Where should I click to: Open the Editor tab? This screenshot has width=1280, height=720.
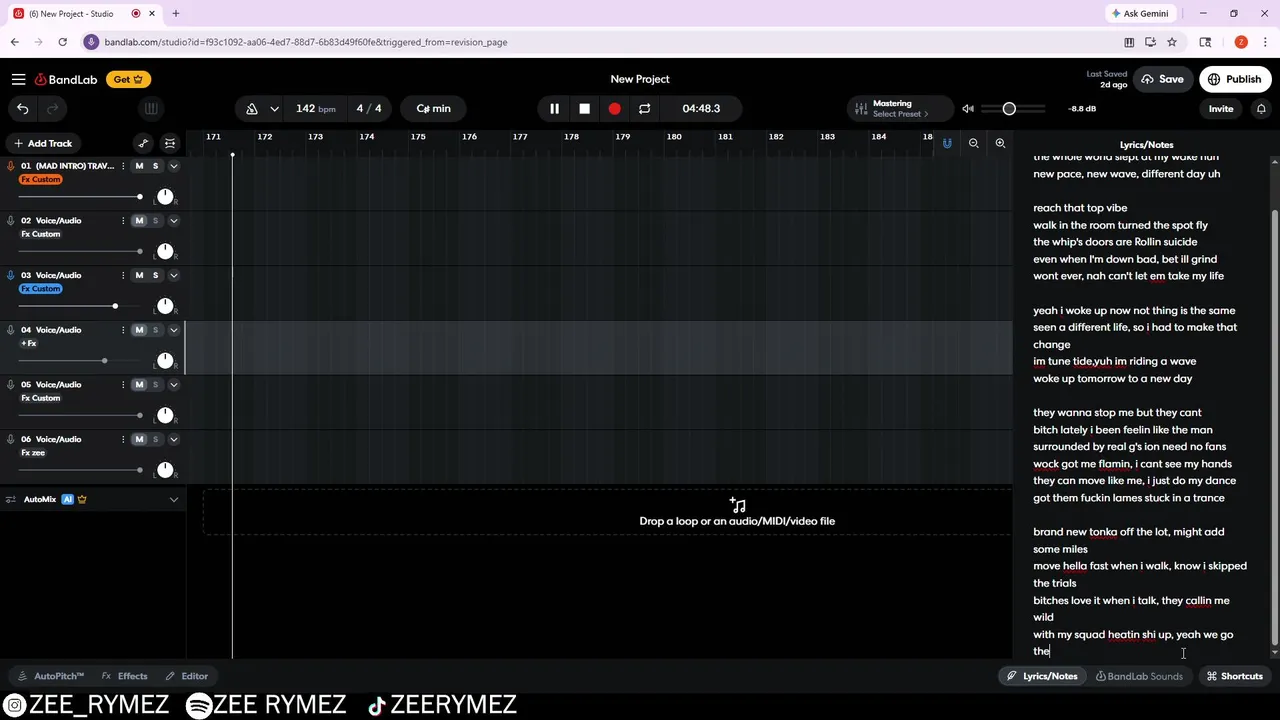point(186,676)
